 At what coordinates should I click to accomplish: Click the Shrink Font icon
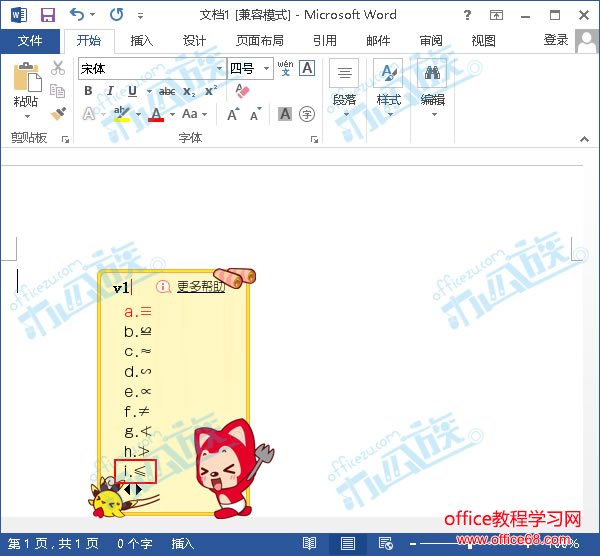tap(256, 114)
